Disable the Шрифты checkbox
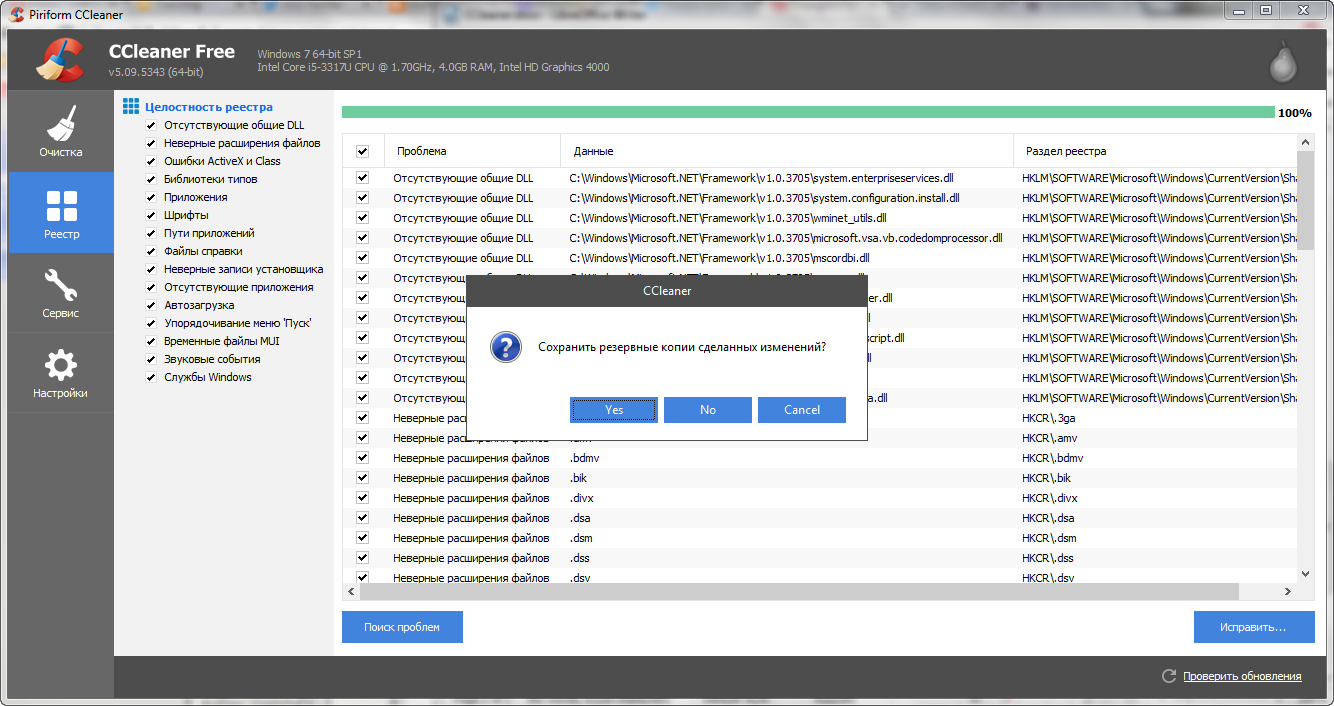The image size is (1334, 706). click(151, 215)
